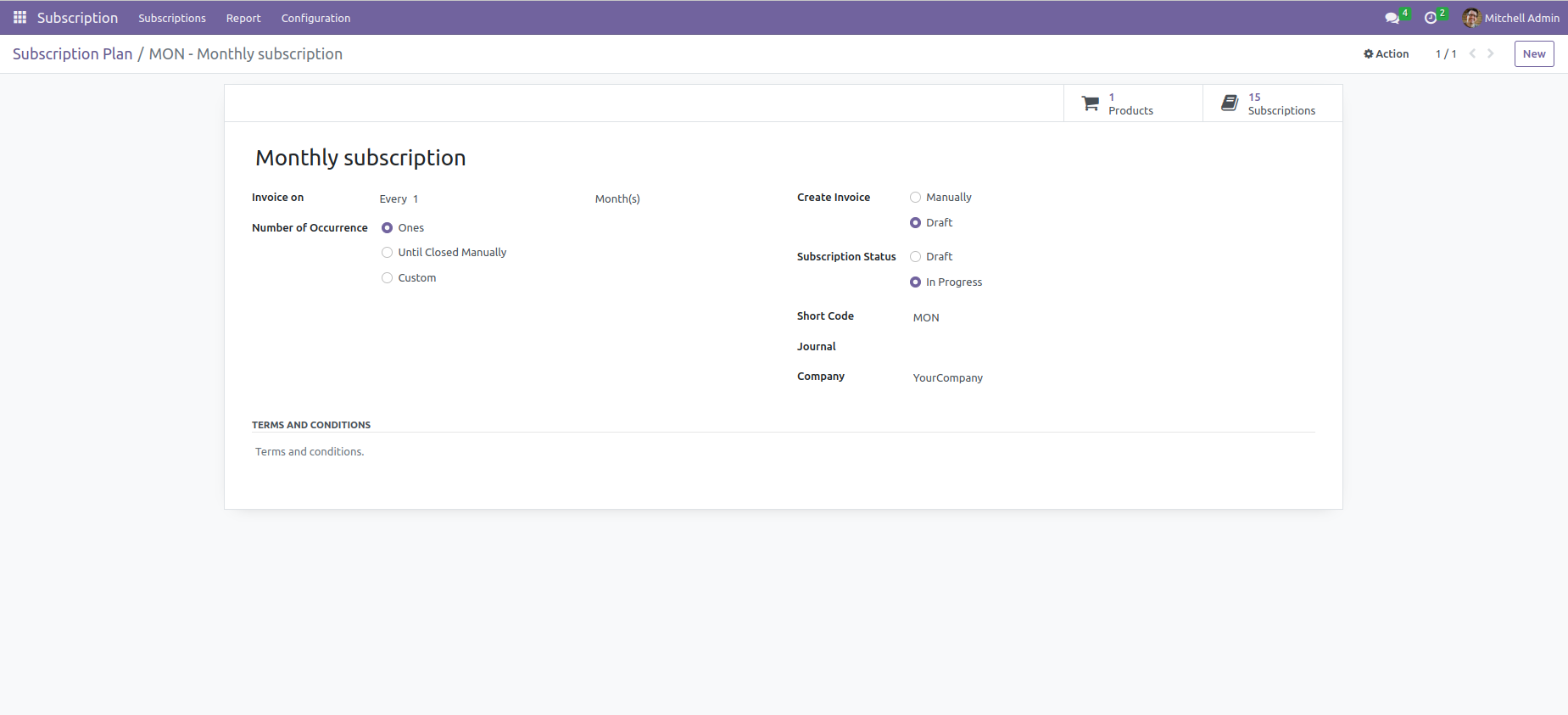The image size is (1568, 715).
Task: Go to the previous record arrow
Action: (x=1473, y=53)
